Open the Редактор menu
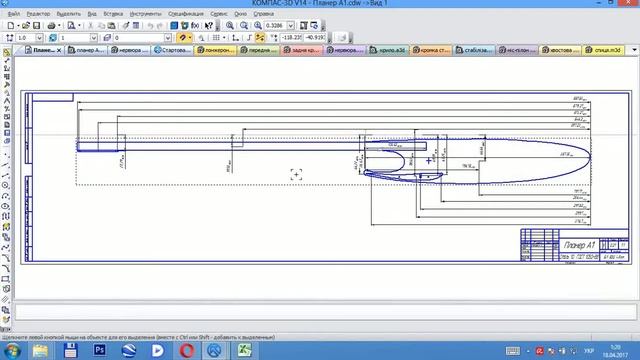 [x=38, y=13]
